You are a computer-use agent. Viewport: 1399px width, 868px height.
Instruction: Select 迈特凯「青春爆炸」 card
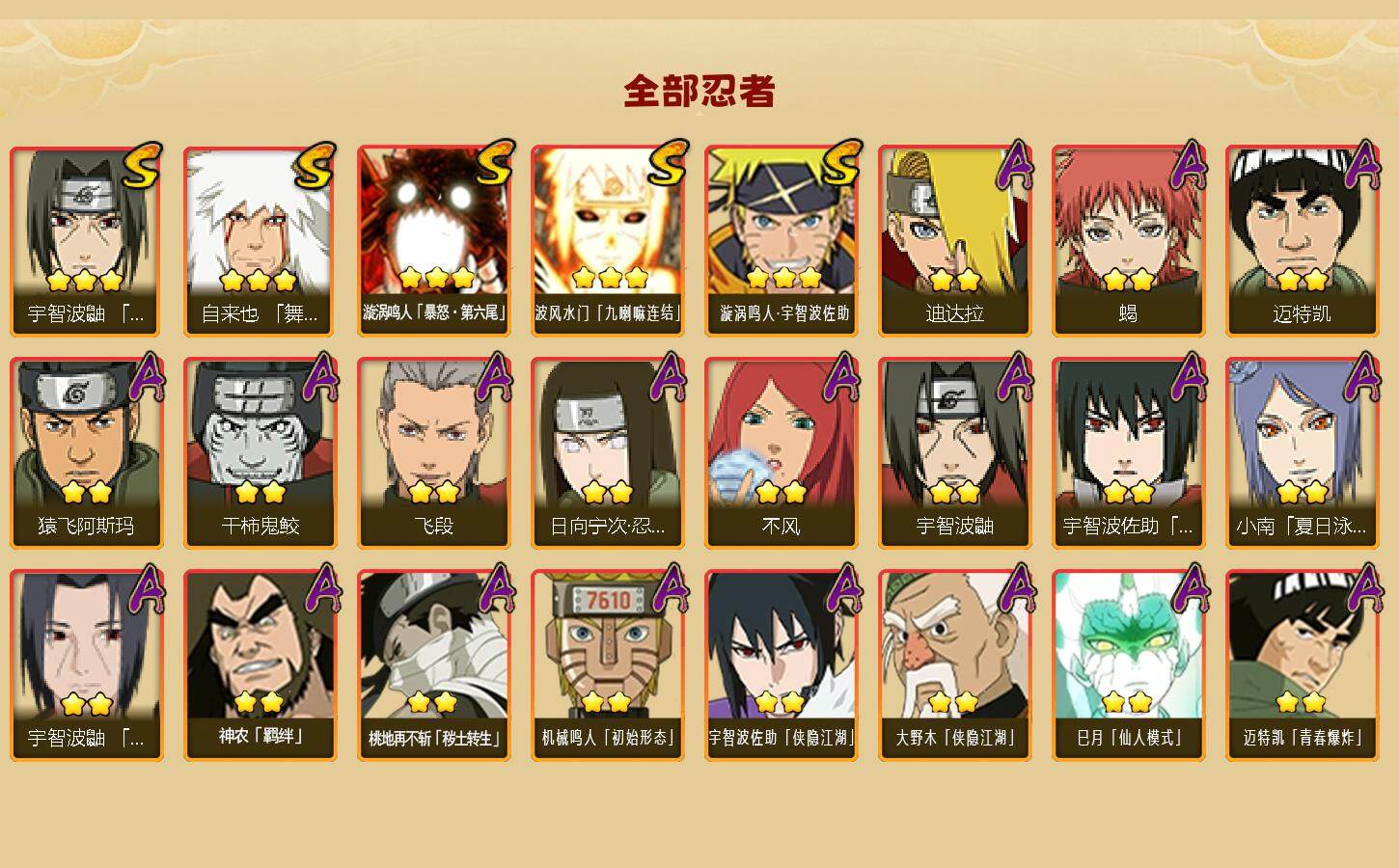tap(1302, 665)
